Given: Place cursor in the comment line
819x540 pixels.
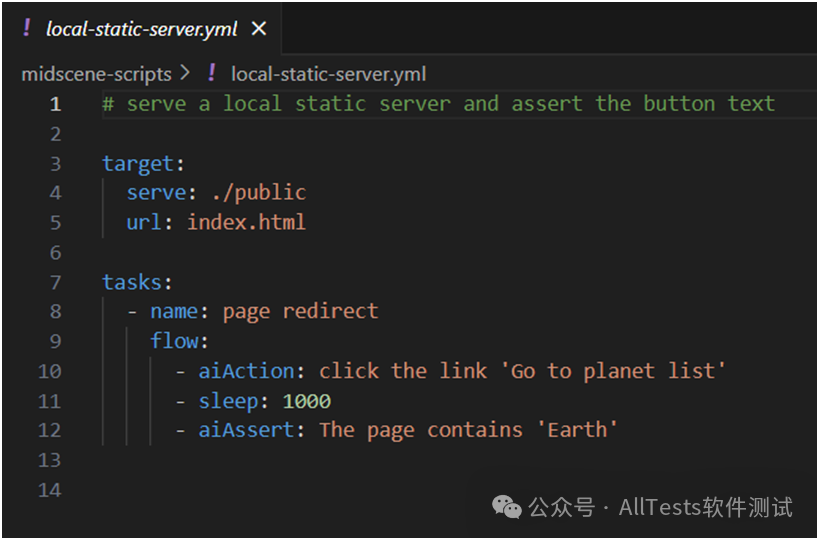Looking at the screenshot, I should 438,103.
